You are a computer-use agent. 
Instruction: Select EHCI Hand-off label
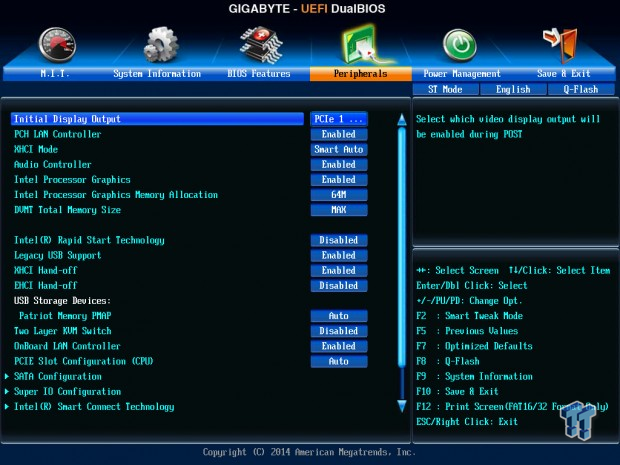[45, 285]
